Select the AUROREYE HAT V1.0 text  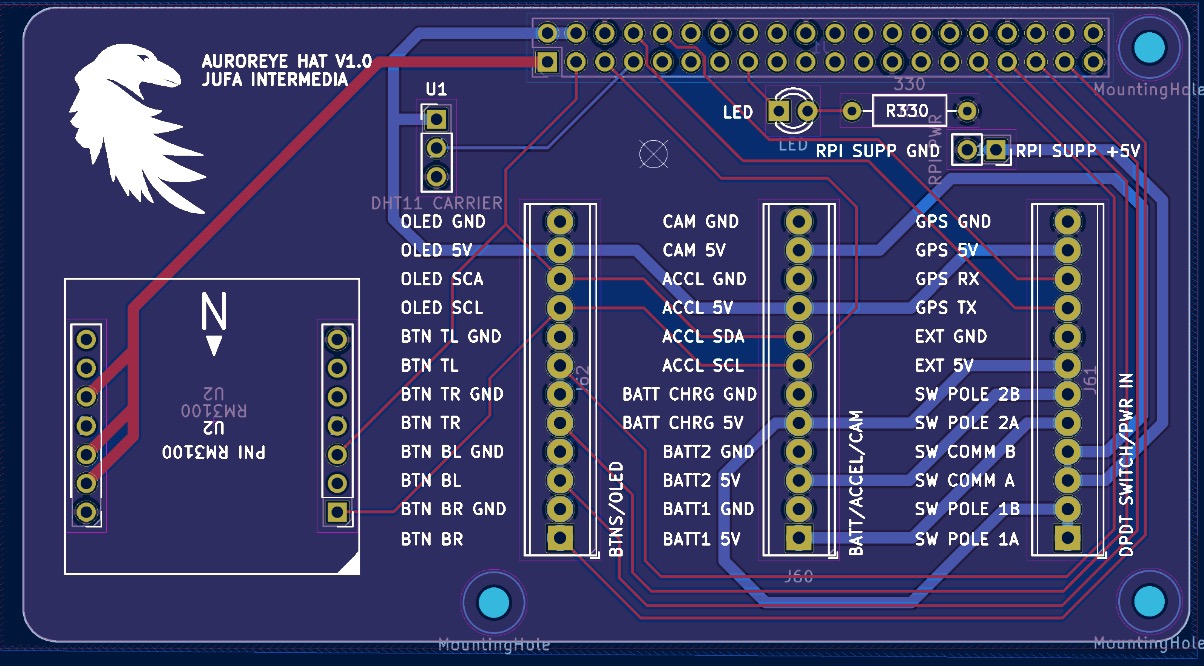click(286, 62)
